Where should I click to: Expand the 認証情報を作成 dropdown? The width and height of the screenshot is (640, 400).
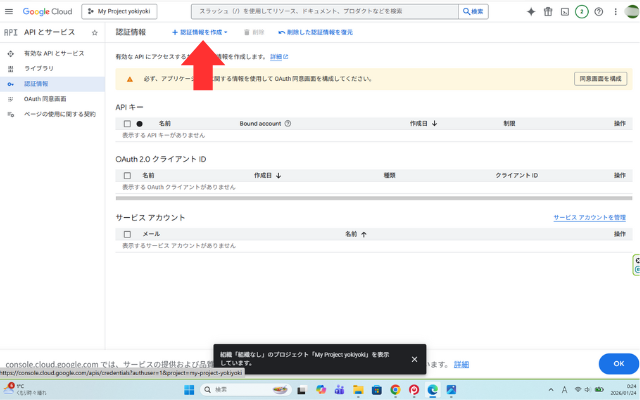[200, 32]
